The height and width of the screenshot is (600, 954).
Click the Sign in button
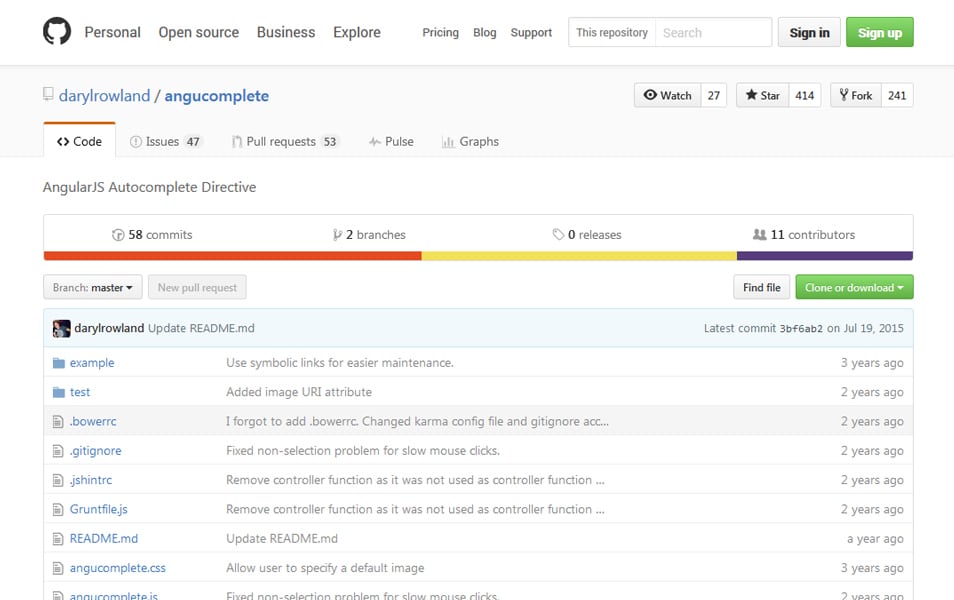809,32
